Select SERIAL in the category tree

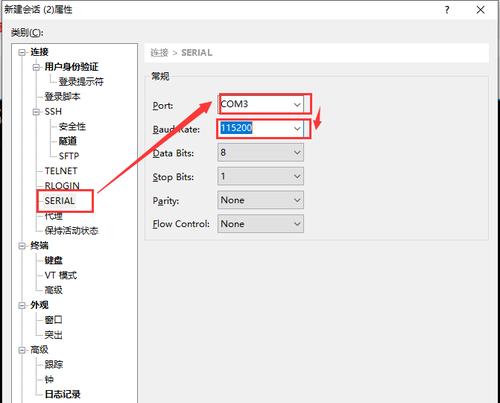coord(60,201)
